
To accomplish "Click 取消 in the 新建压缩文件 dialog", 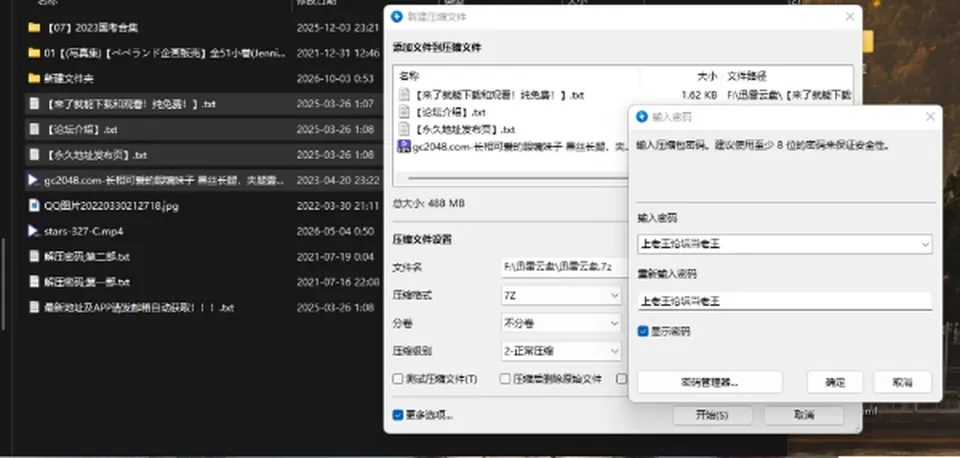I will coord(804,415).
